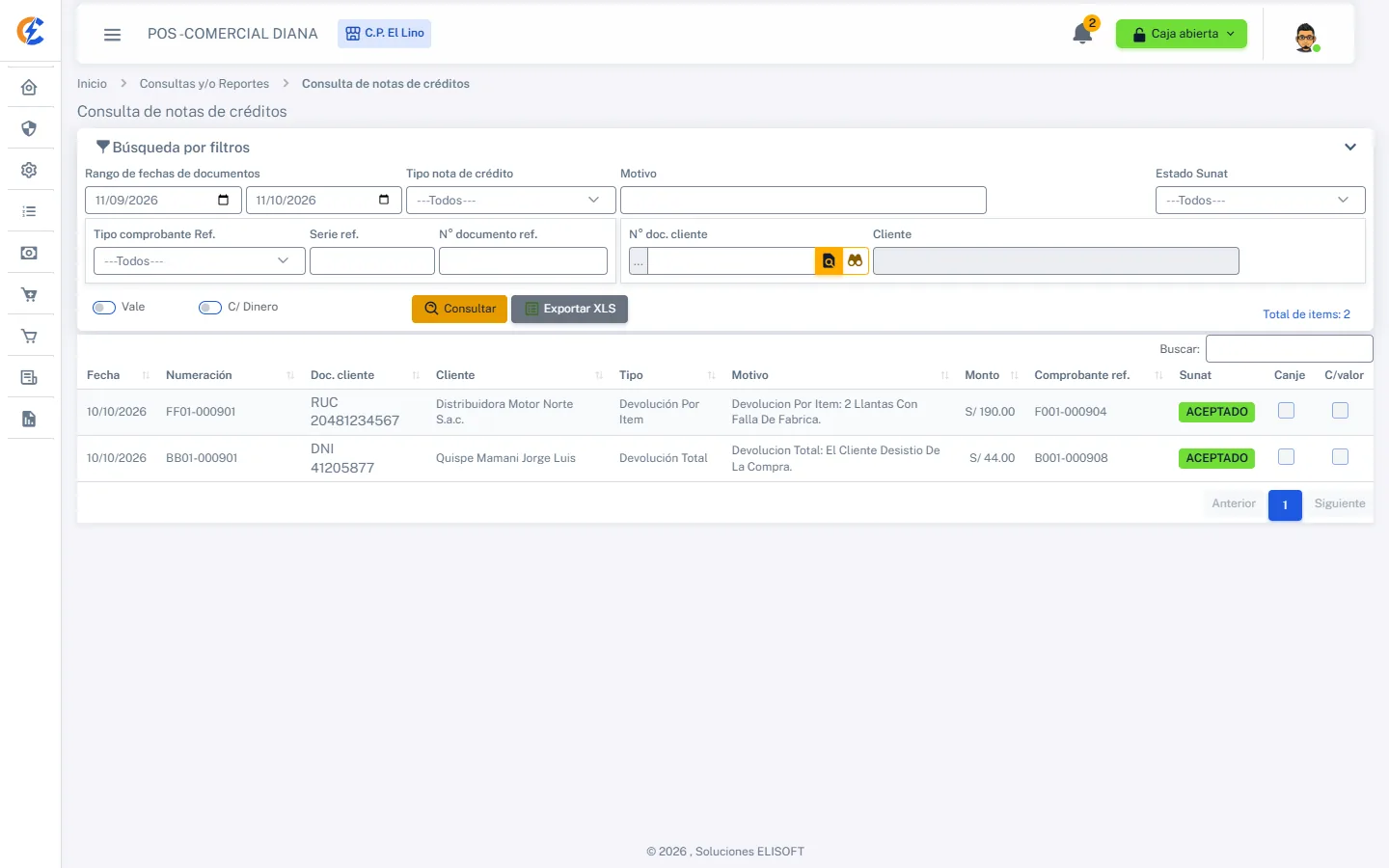
Task: Open the cash banknote icon in sidebar
Action: [x=29, y=253]
